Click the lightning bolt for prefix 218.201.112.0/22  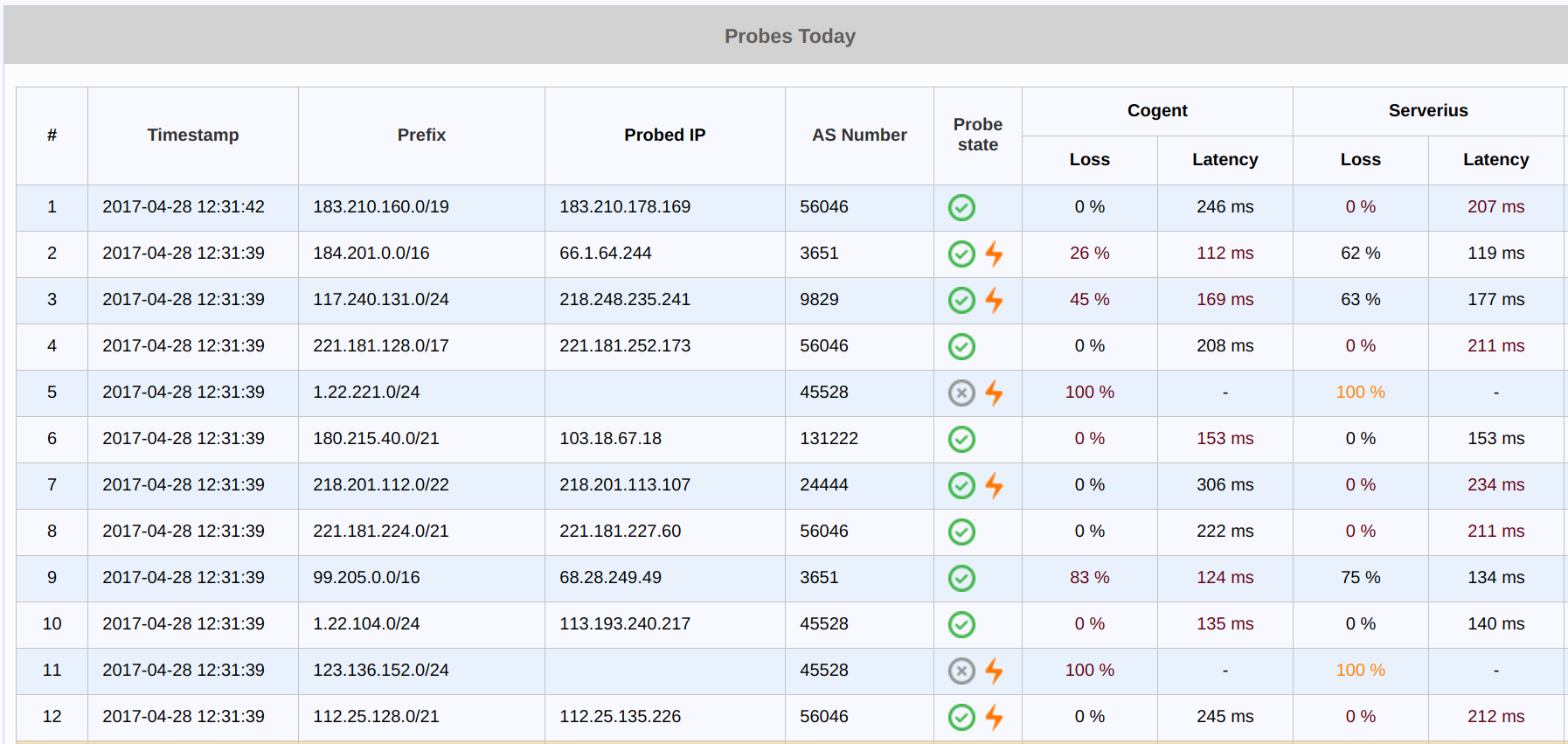(994, 485)
